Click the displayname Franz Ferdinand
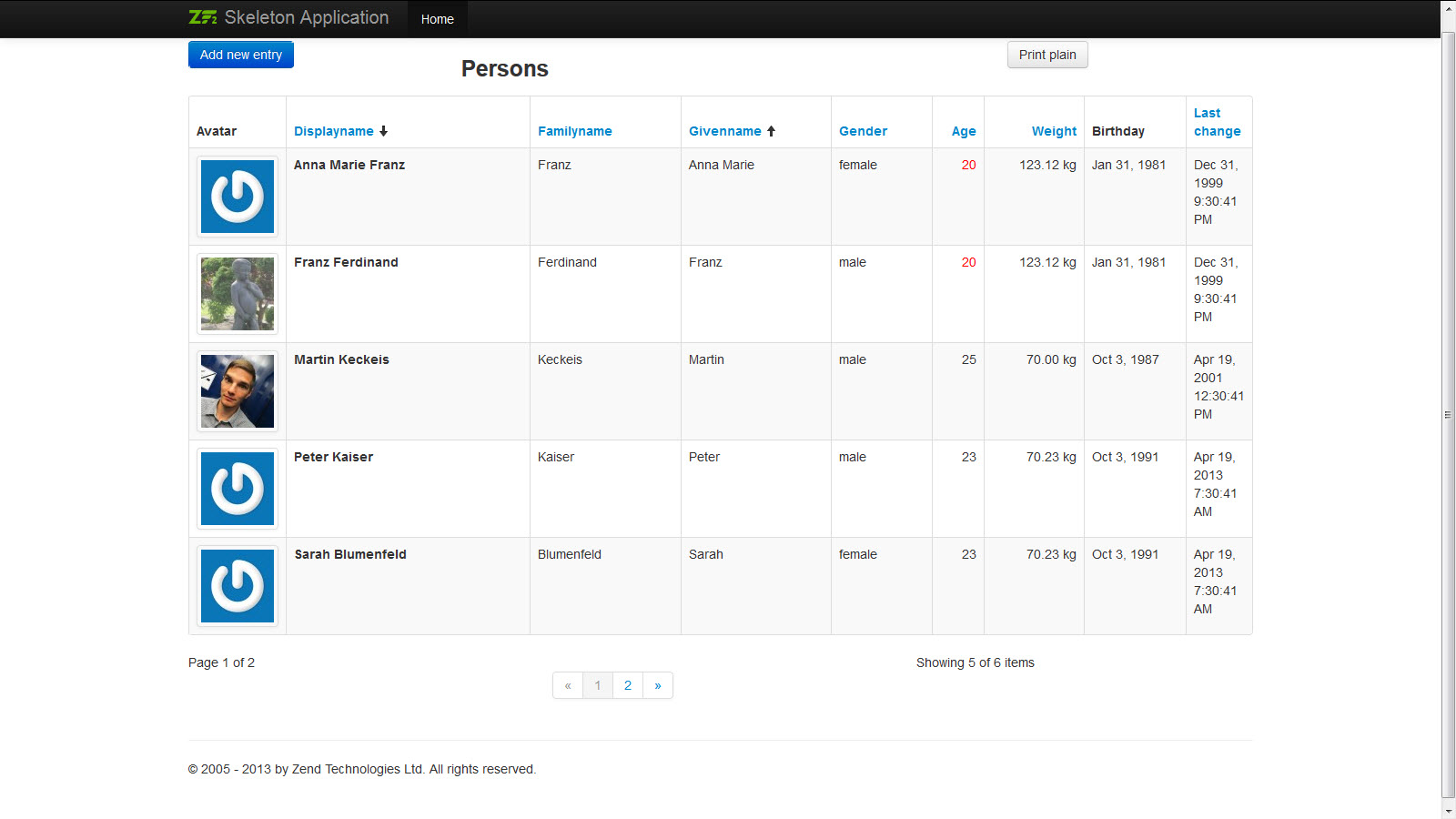The height and width of the screenshot is (819, 1456). [x=346, y=262]
